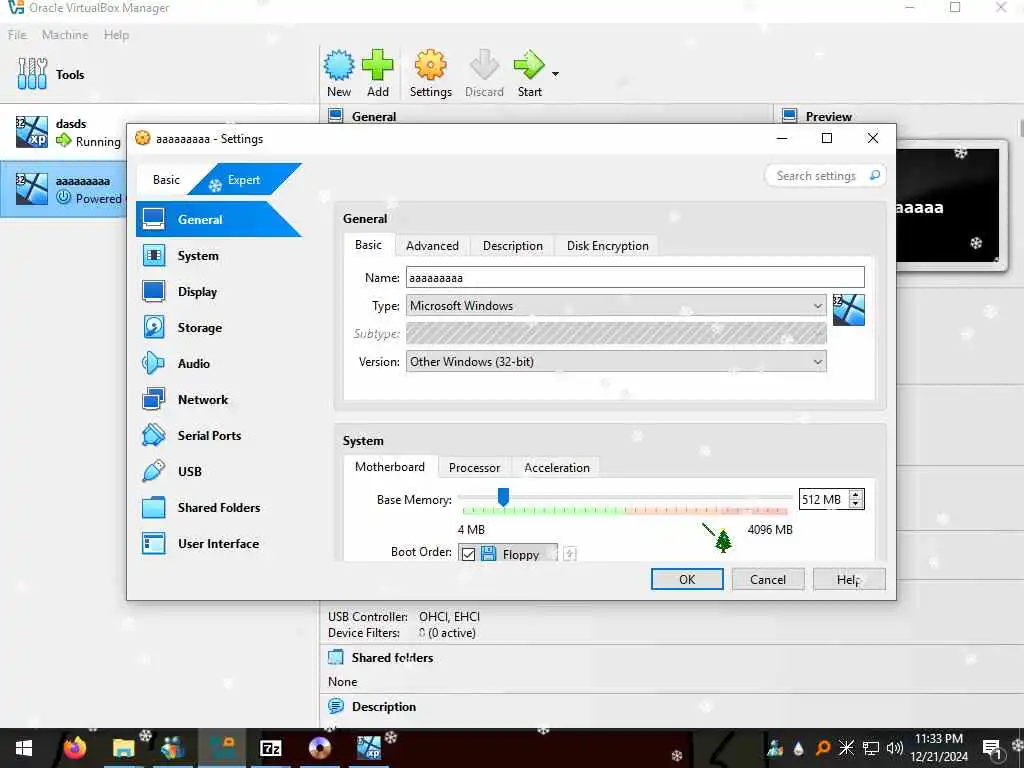Open the Start button dropdown arrow
Screen dimensions: 1024x768
pyautogui.click(x=555, y=74)
